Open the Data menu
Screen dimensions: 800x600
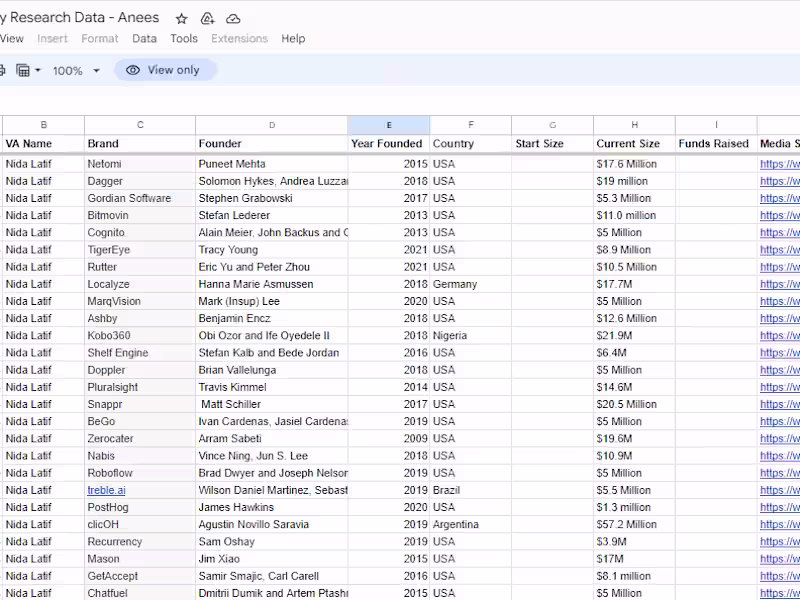[x=144, y=39]
